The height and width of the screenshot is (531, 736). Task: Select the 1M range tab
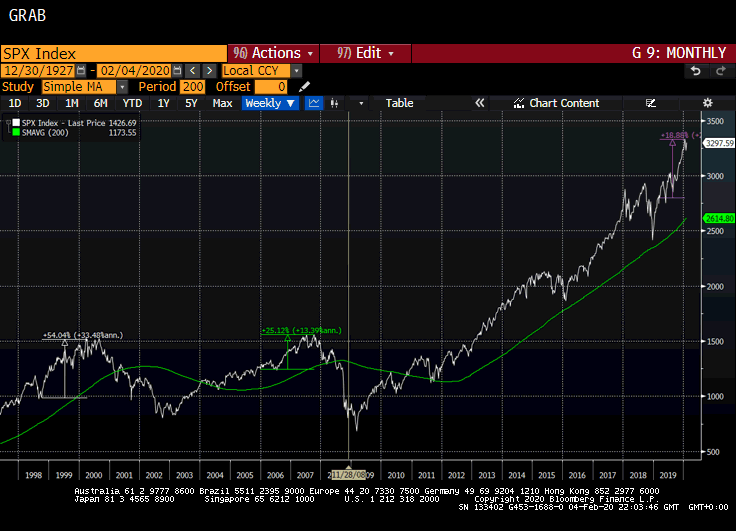pyautogui.click(x=71, y=103)
